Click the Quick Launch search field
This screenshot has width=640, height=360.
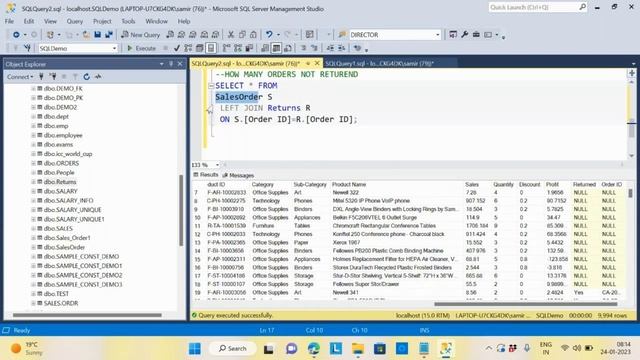538,7
